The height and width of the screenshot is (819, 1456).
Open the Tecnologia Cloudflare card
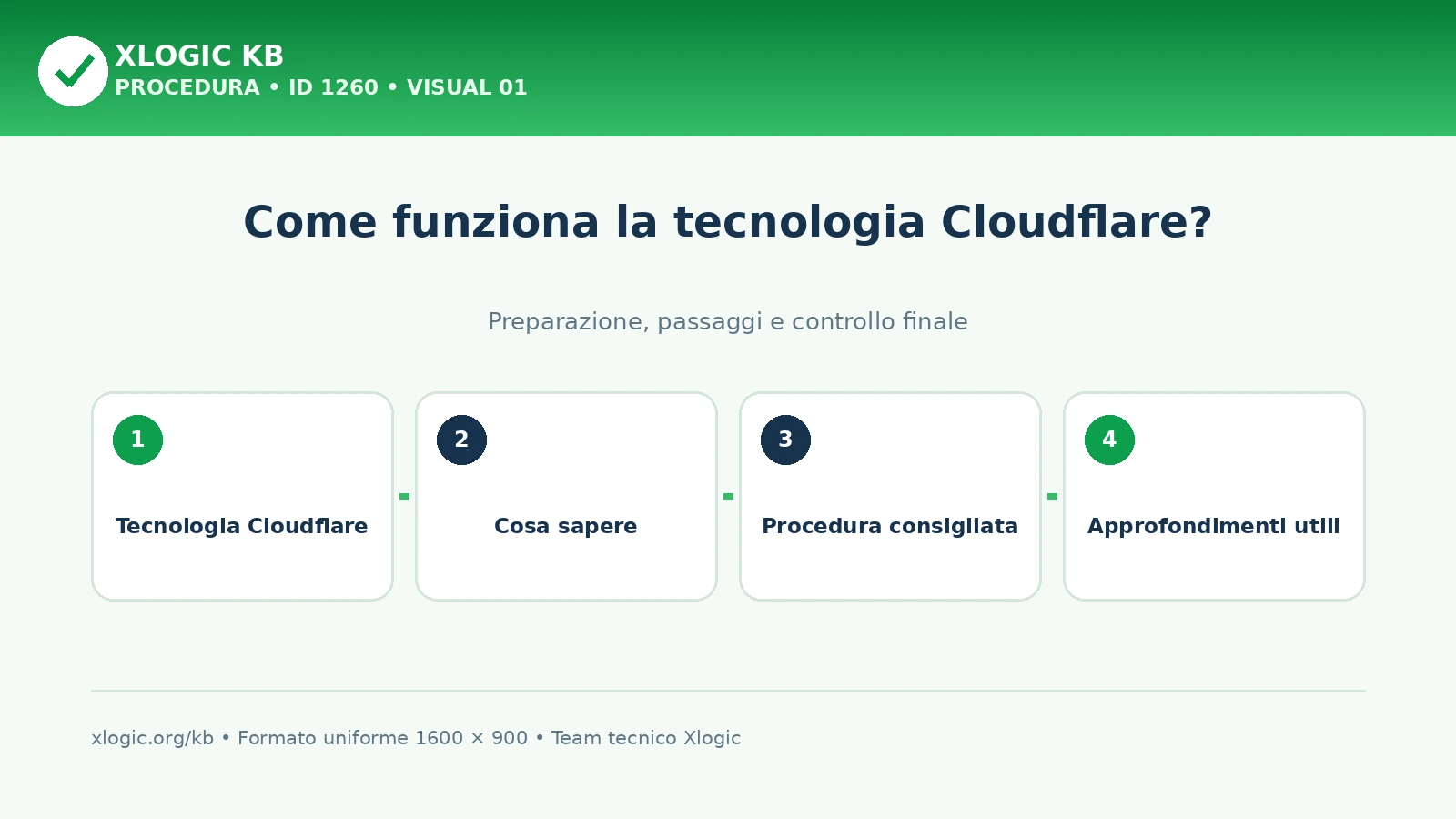pos(242,496)
